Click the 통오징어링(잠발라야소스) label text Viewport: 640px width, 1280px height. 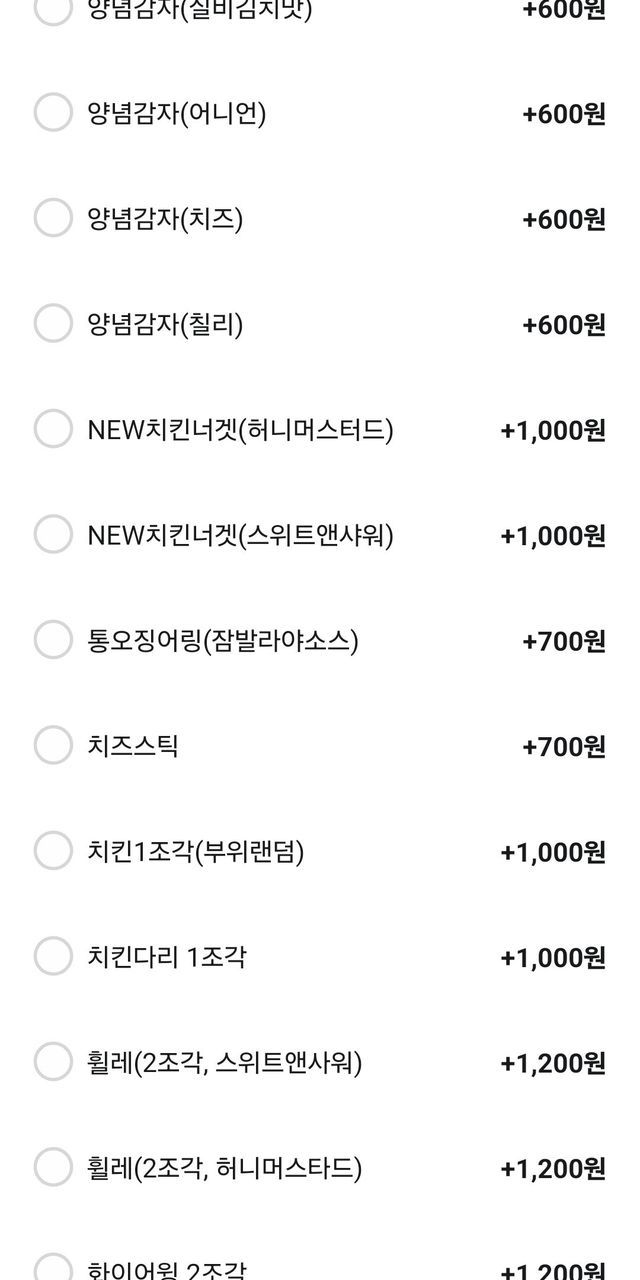coord(223,640)
